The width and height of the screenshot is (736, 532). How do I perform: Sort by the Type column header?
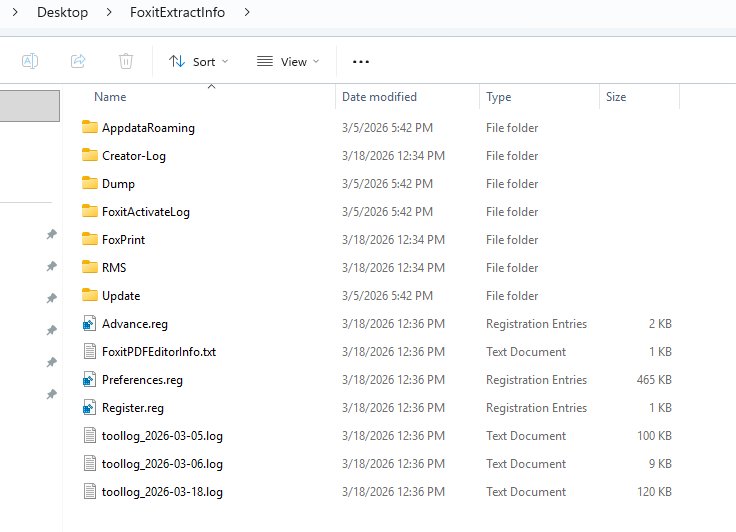pos(498,97)
